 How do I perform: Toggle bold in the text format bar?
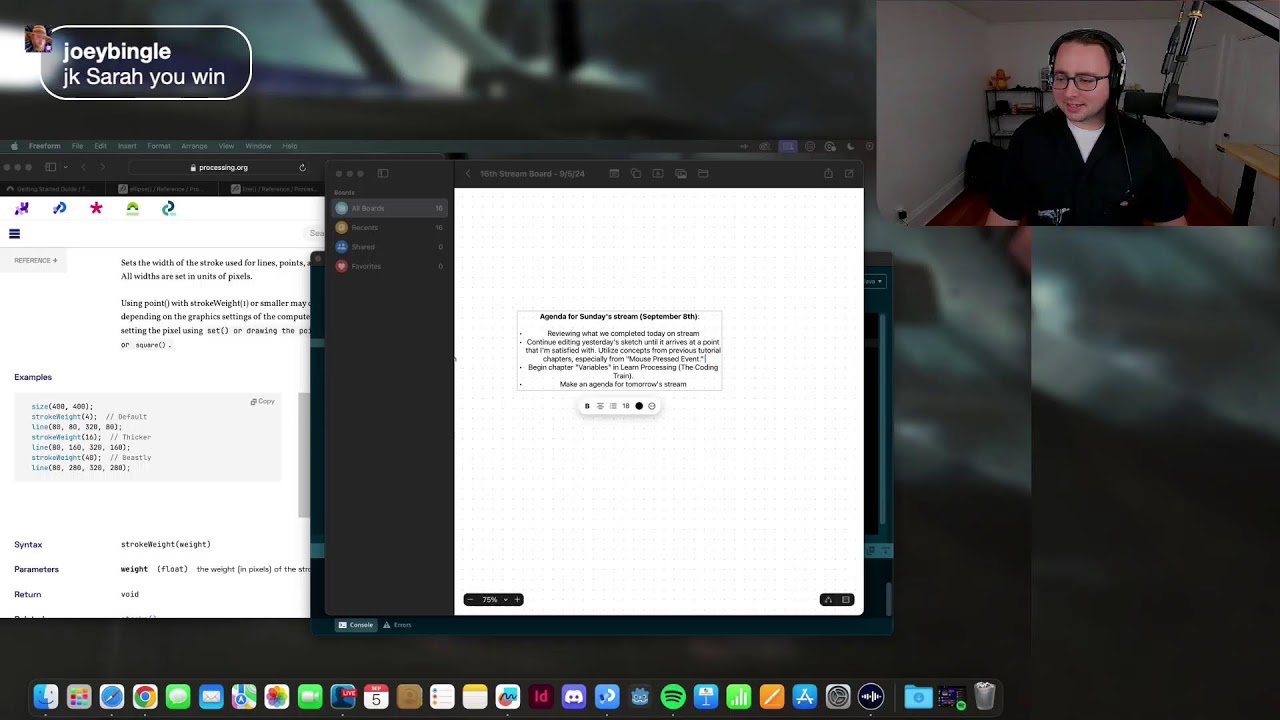[x=587, y=406]
